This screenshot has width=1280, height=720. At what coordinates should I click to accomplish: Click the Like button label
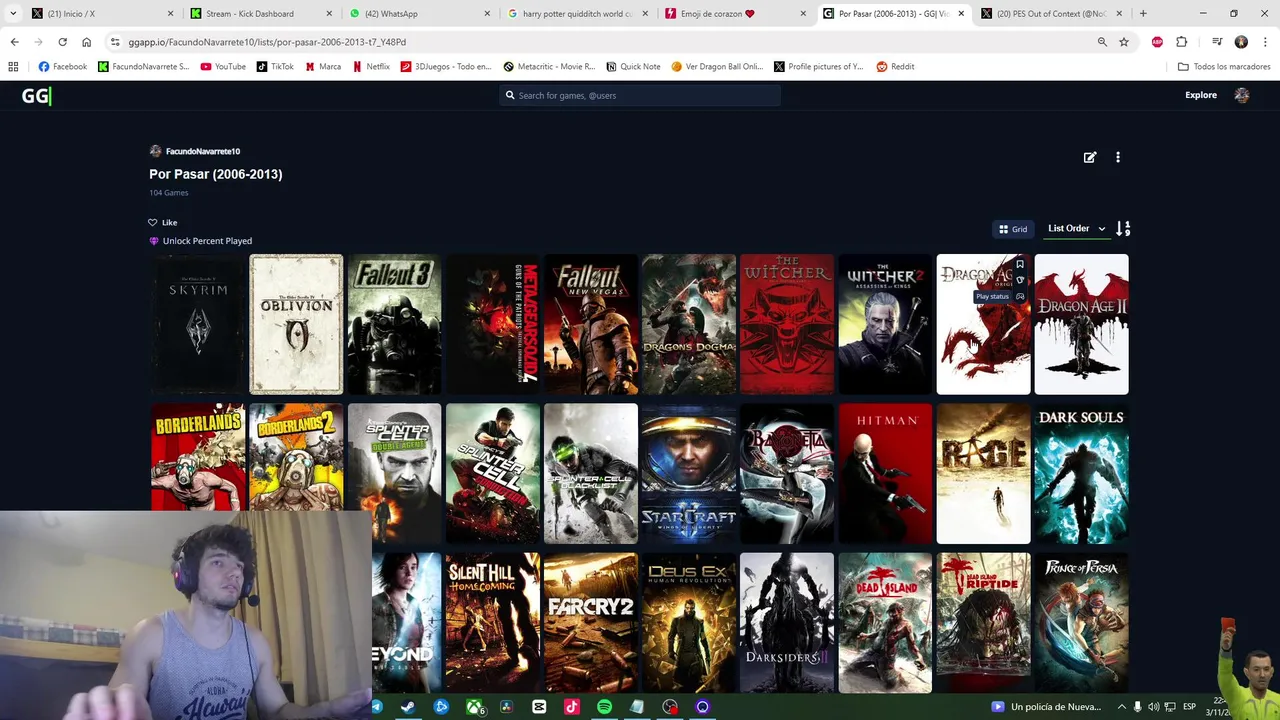169,222
